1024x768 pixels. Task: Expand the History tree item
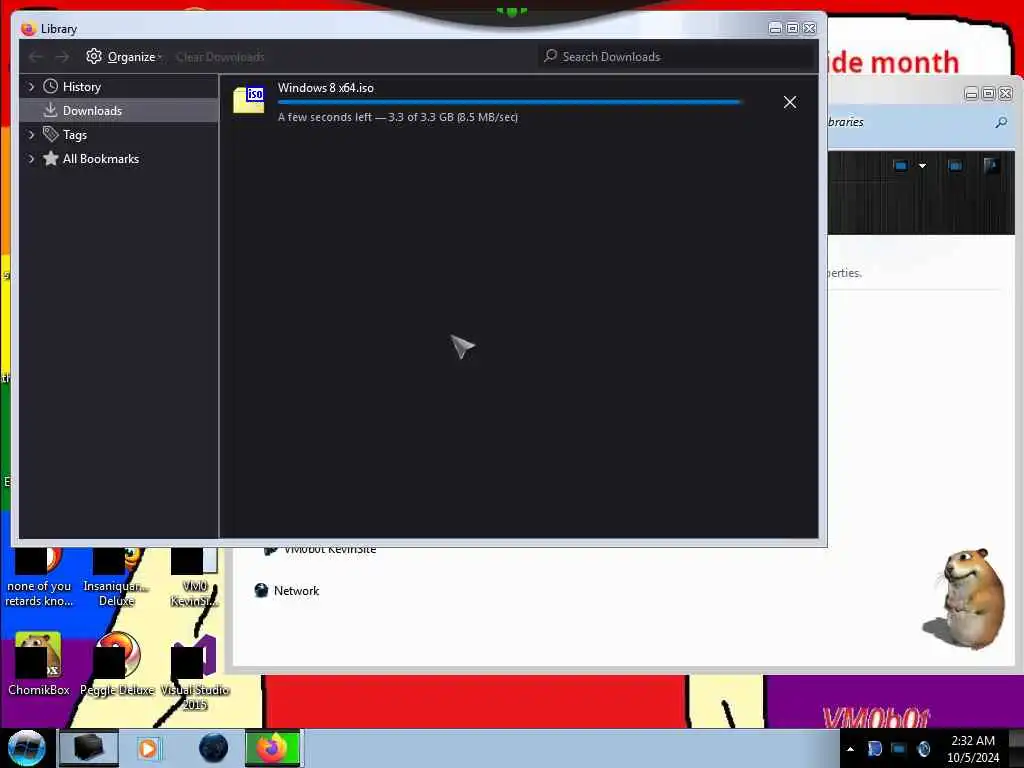[x=31, y=86]
